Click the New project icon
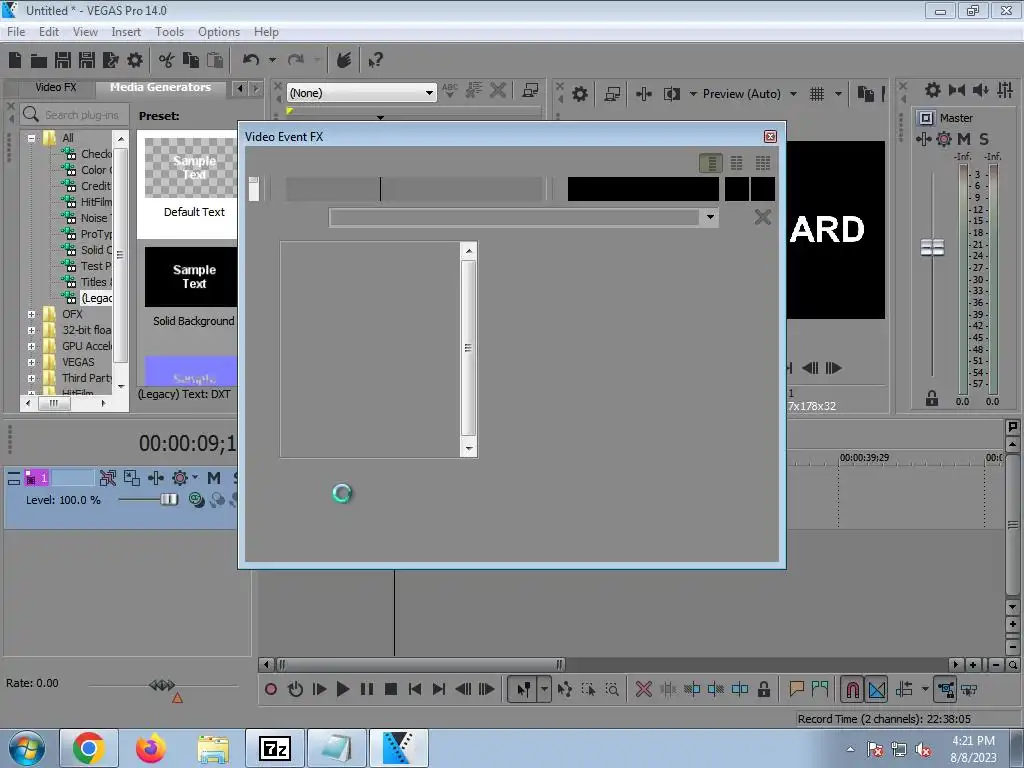 pos(15,60)
